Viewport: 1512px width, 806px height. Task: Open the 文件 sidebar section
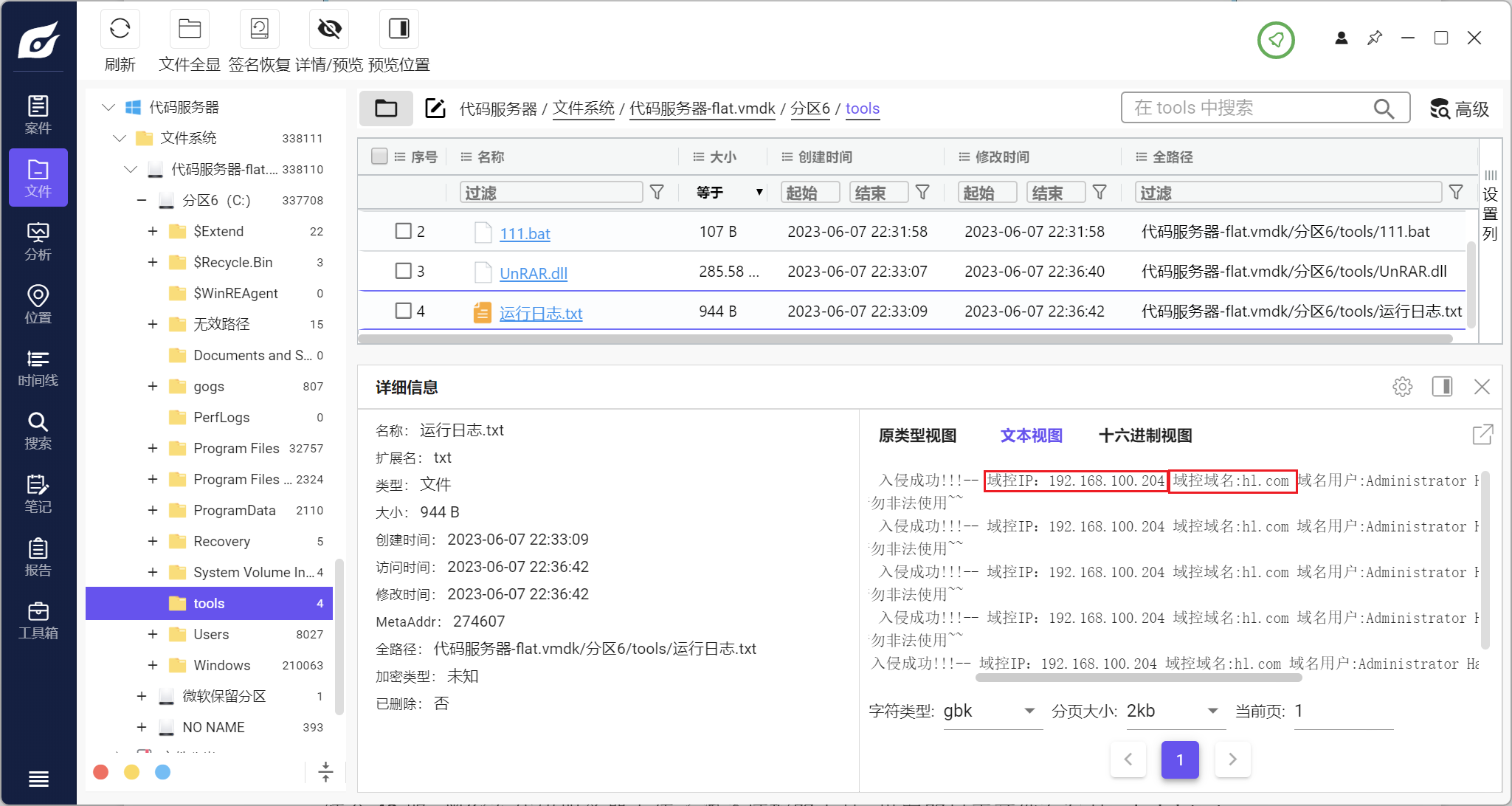[x=38, y=178]
